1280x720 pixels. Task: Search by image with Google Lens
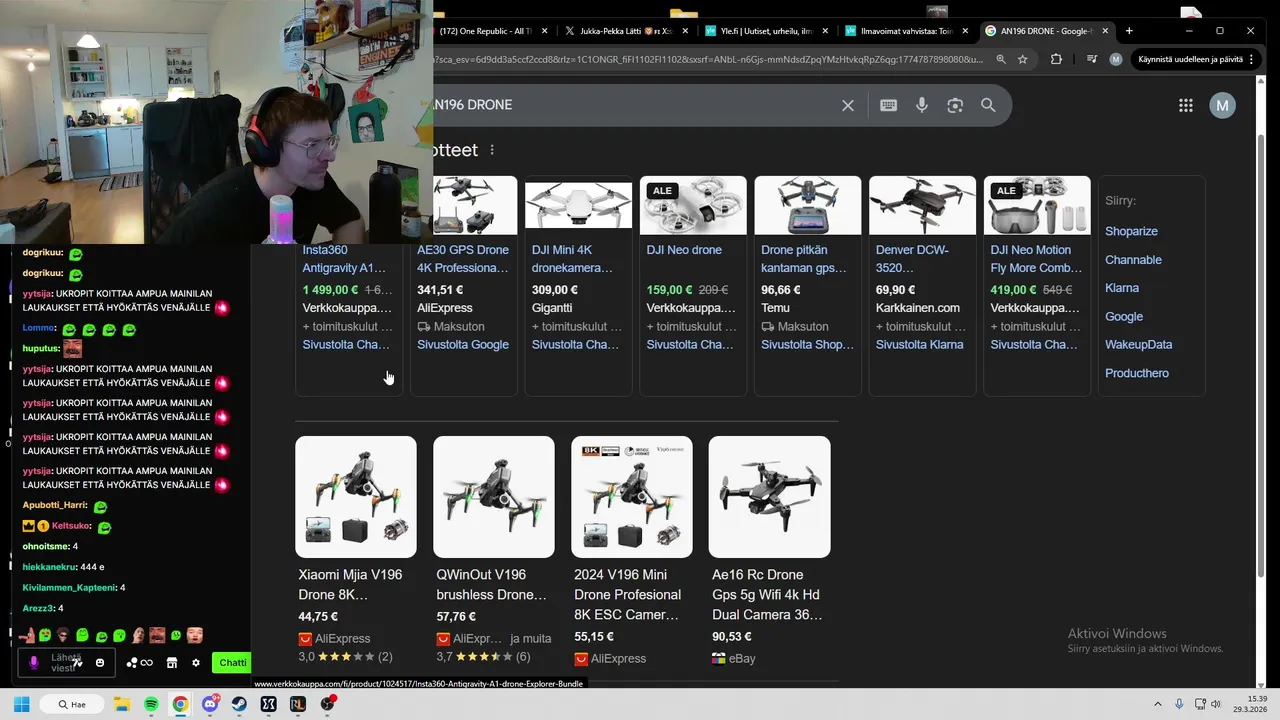(x=955, y=105)
